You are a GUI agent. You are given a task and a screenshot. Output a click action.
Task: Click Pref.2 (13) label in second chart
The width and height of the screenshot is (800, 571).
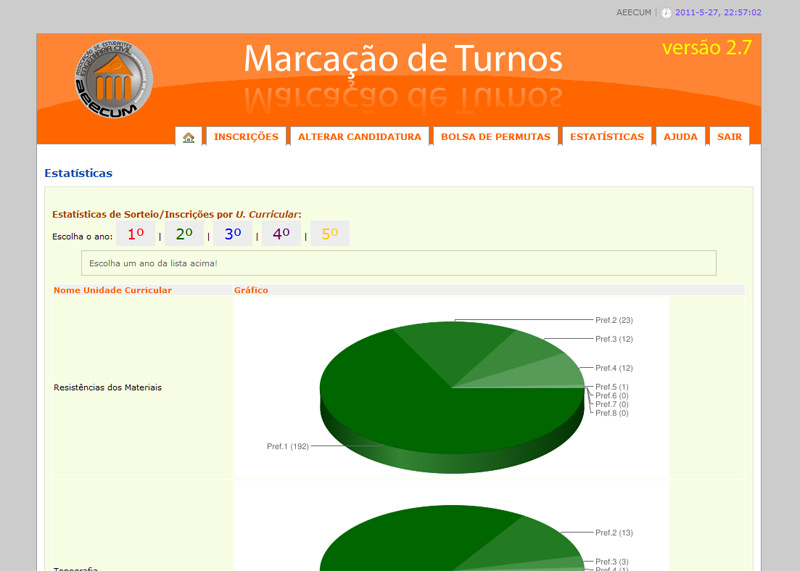(614, 533)
